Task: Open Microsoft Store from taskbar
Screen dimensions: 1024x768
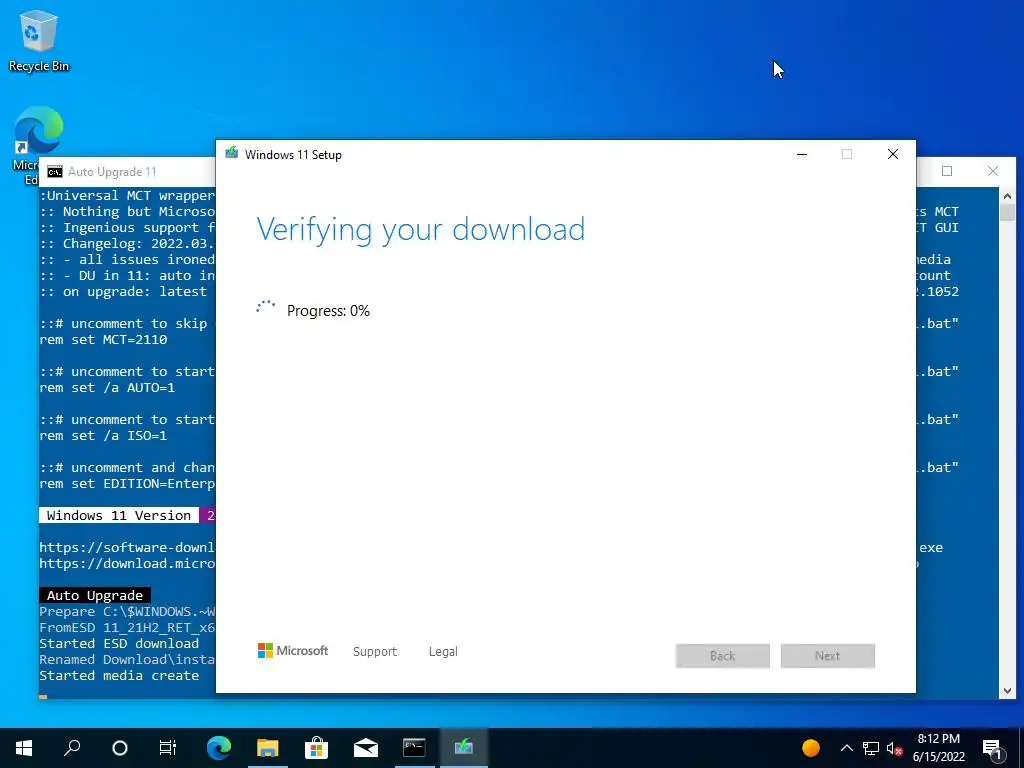Action: point(317,748)
